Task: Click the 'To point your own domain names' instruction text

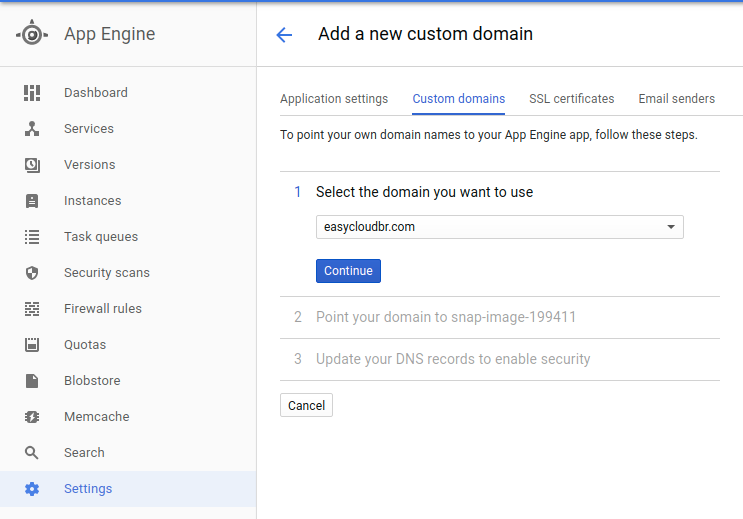Action: click(x=489, y=135)
